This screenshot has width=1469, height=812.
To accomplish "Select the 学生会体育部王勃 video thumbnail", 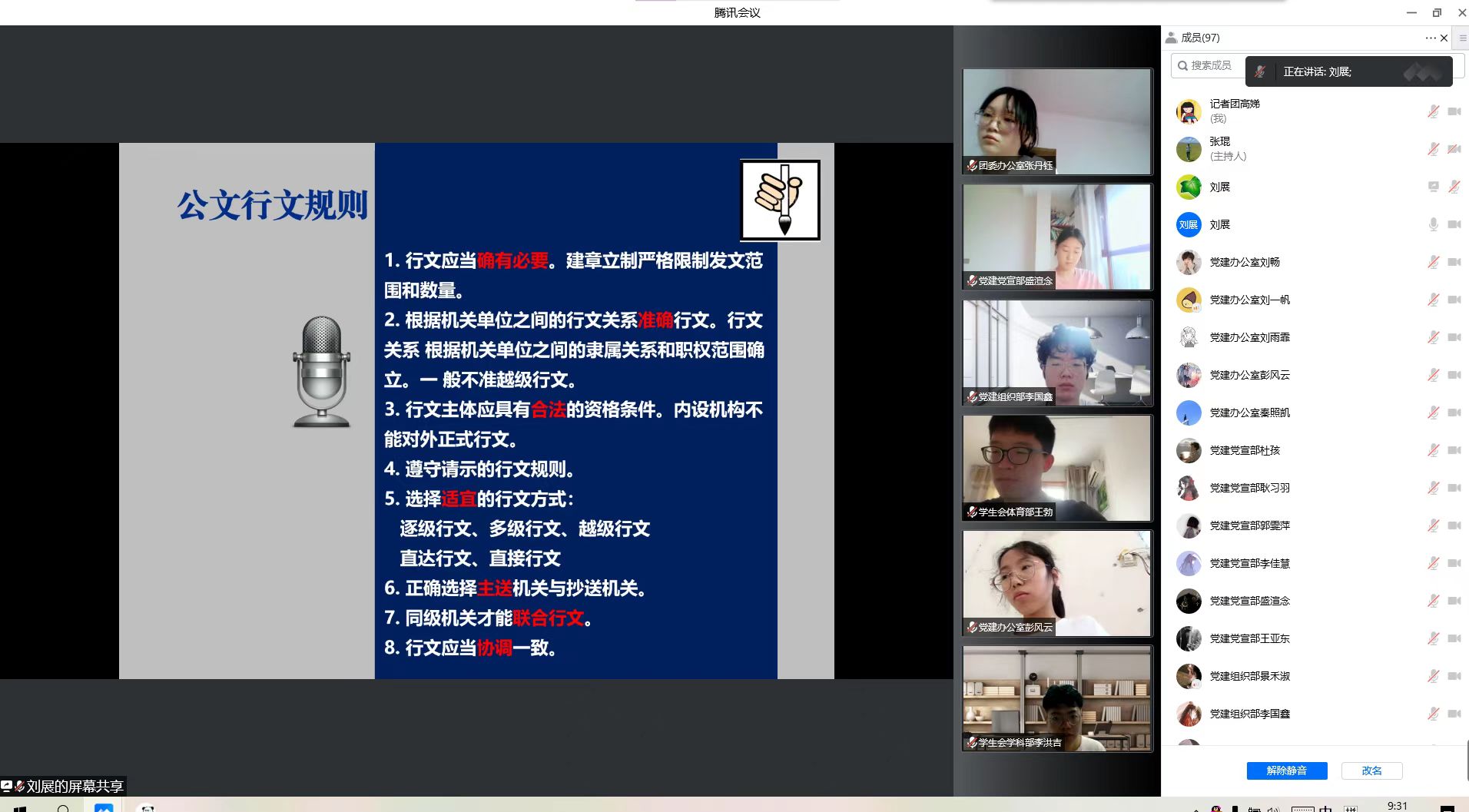I will coord(1057,468).
